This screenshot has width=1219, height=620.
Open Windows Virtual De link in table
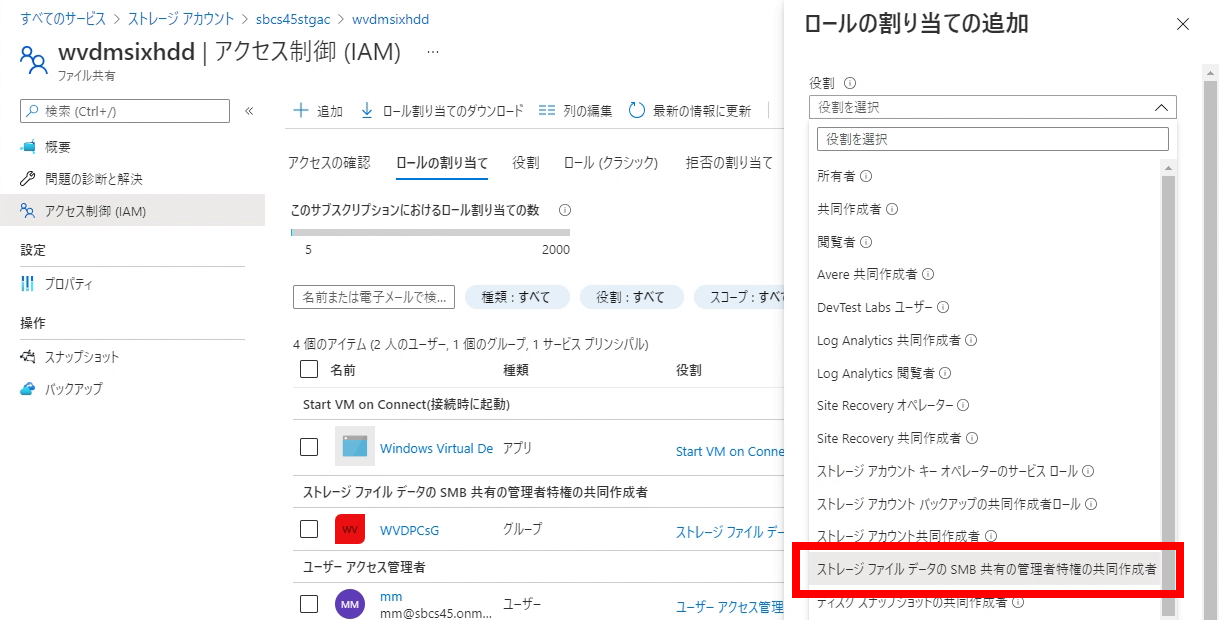click(436, 448)
